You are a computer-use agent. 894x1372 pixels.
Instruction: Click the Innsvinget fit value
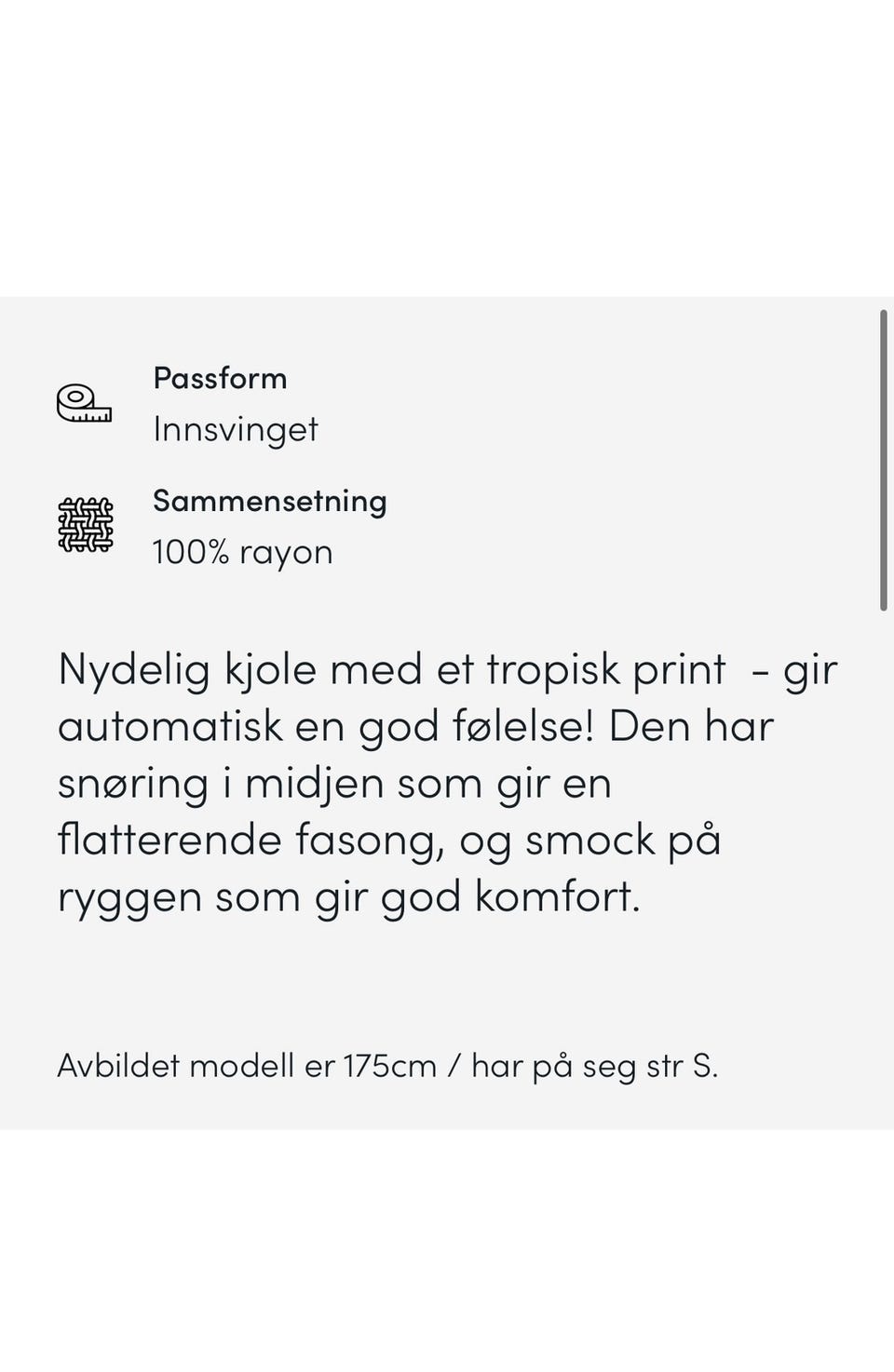[236, 429]
